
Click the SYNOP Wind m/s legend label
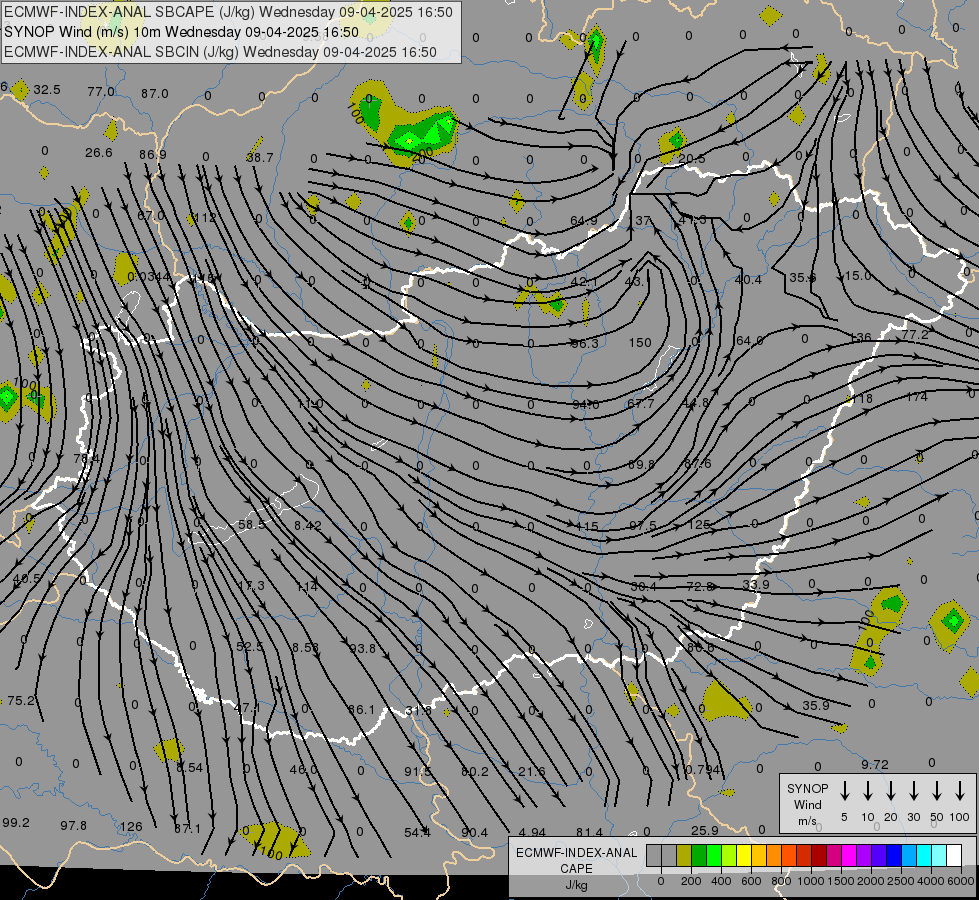pyautogui.click(x=807, y=804)
